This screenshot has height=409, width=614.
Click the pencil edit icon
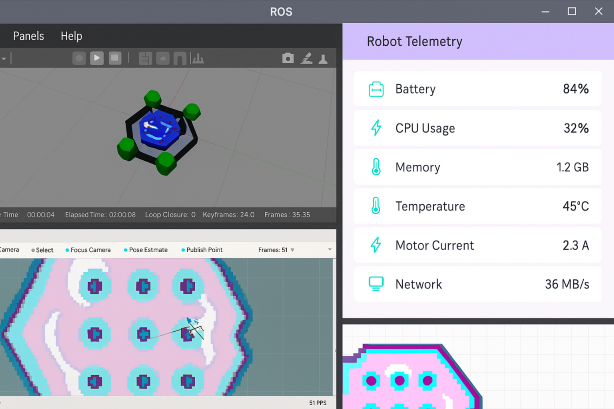[306, 59]
